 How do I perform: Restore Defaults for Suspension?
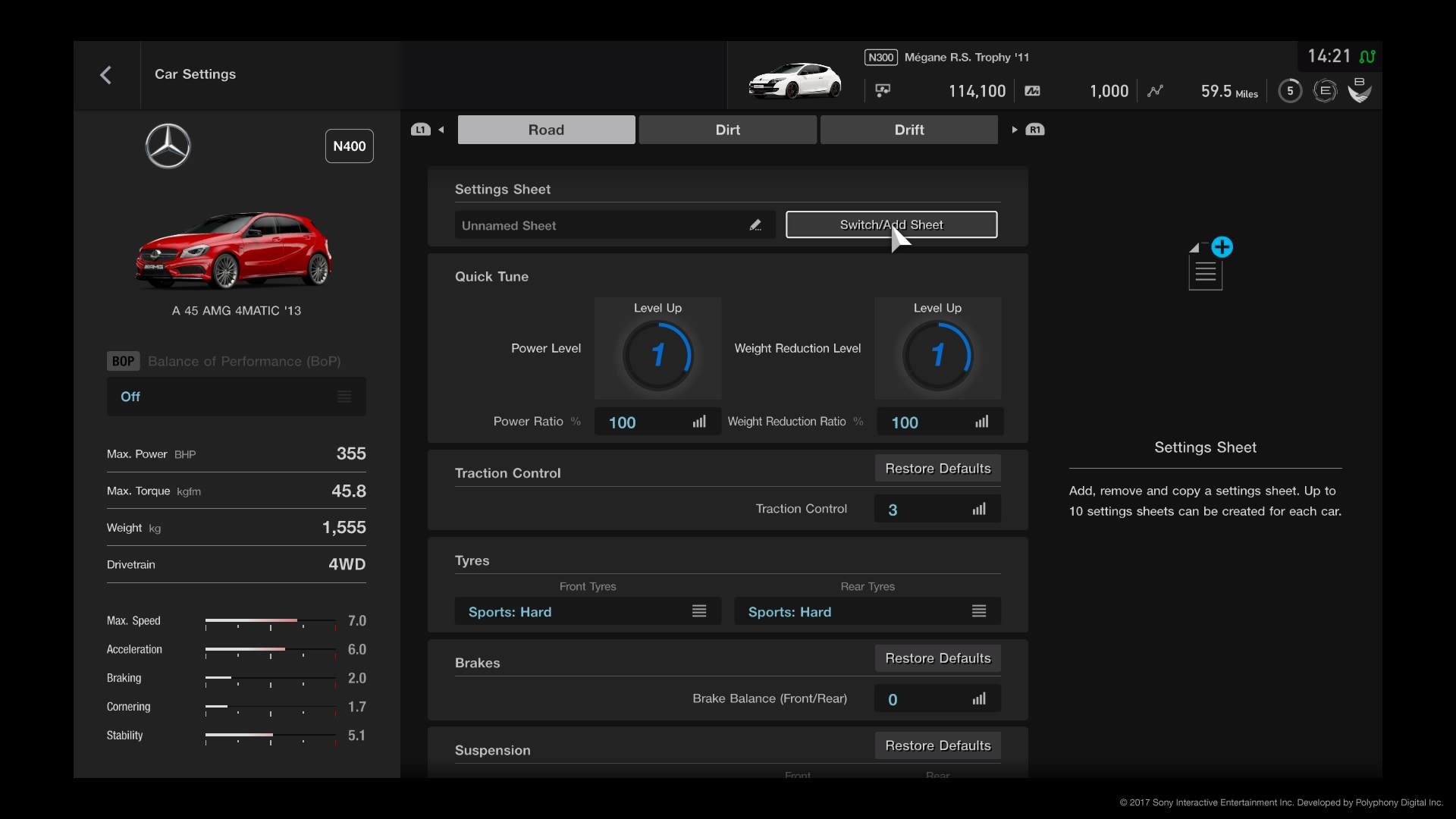937,745
